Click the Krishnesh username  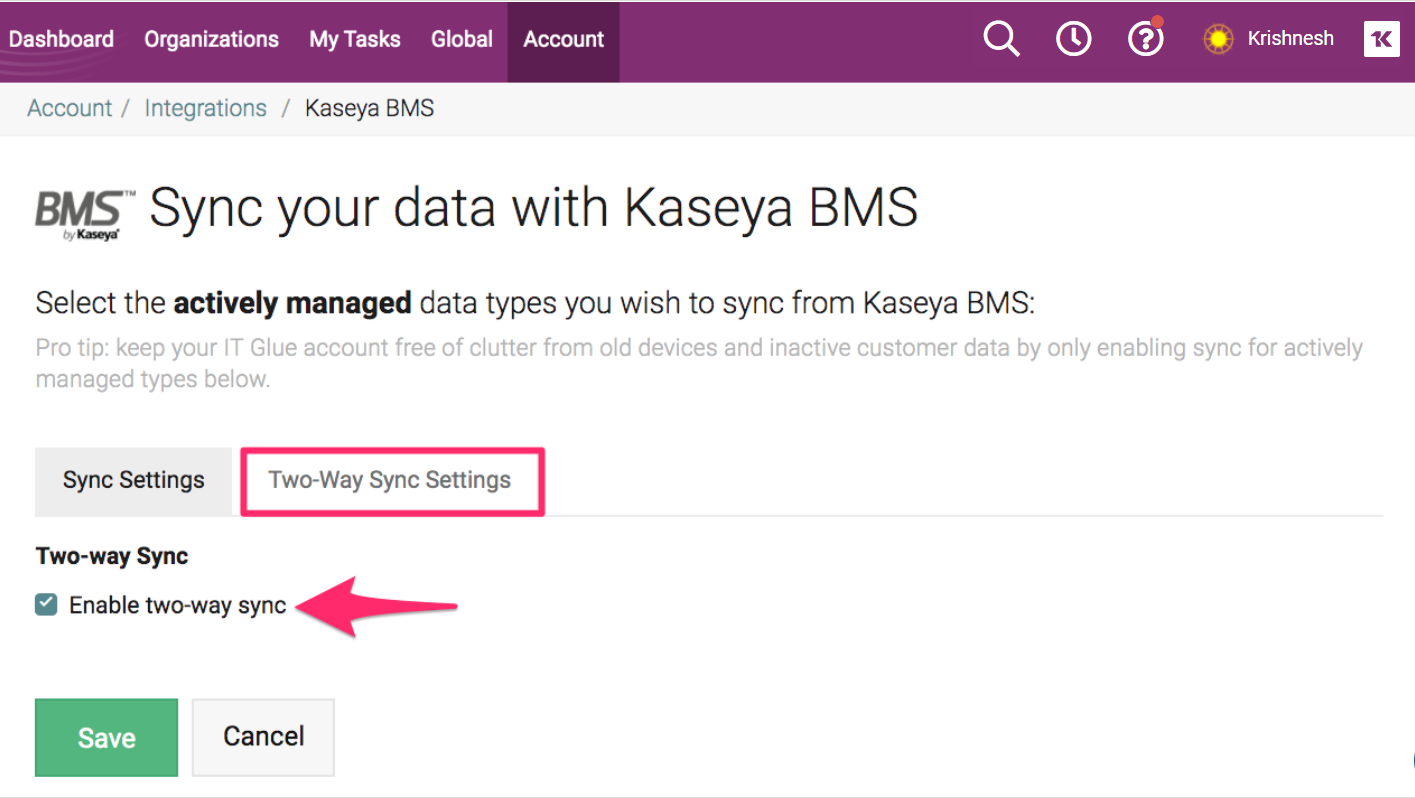click(x=1291, y=39)
